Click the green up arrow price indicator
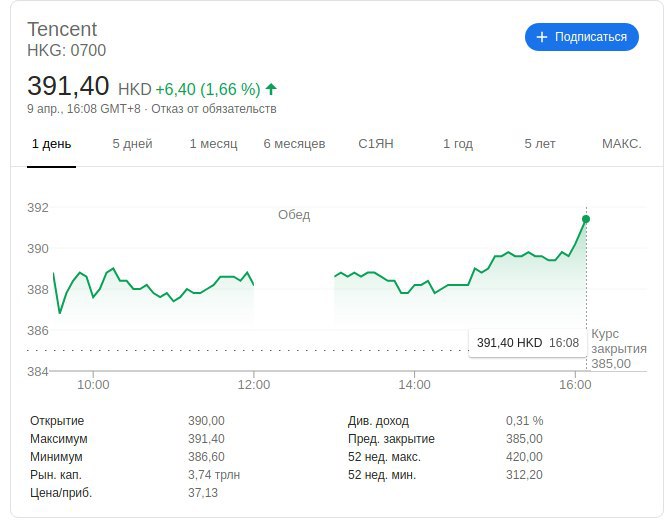 271,89
